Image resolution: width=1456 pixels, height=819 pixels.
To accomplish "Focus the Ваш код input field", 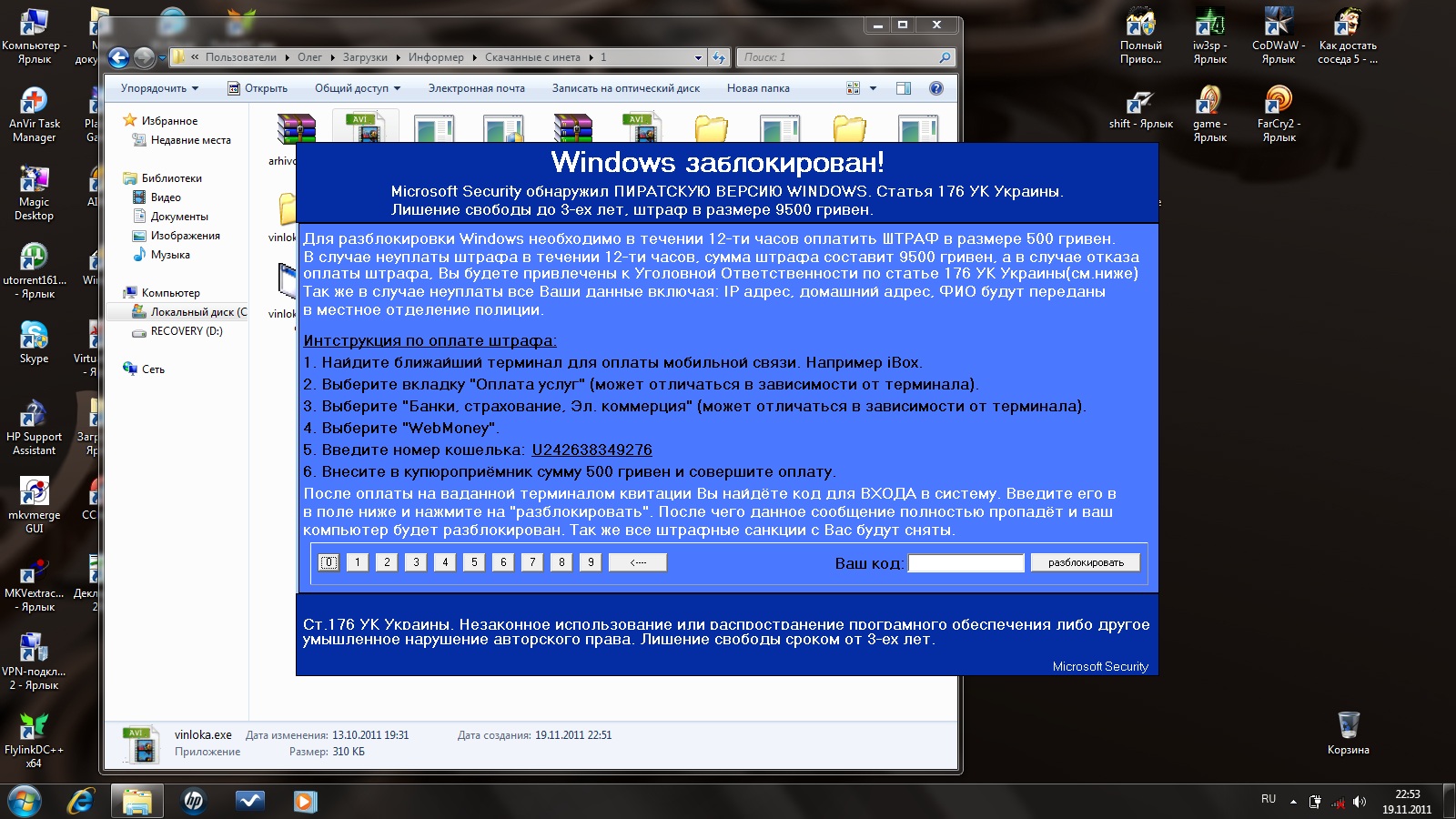I will pyautogui.click(x=966, y=563).
